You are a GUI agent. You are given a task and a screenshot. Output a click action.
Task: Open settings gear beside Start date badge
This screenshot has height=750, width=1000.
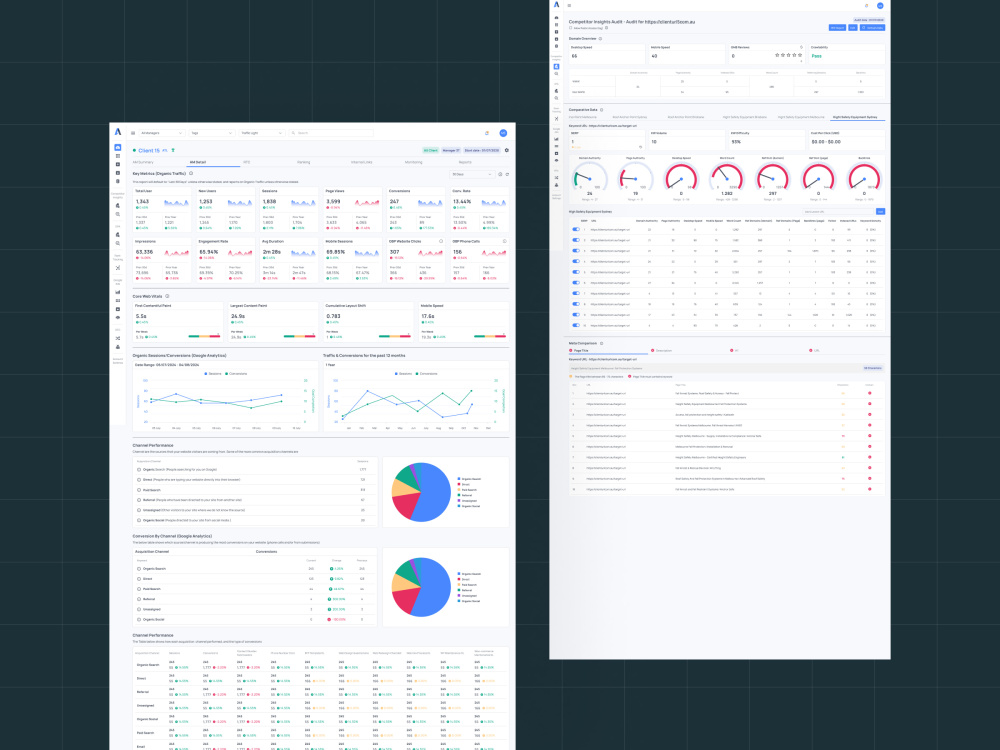pos(506,151)
